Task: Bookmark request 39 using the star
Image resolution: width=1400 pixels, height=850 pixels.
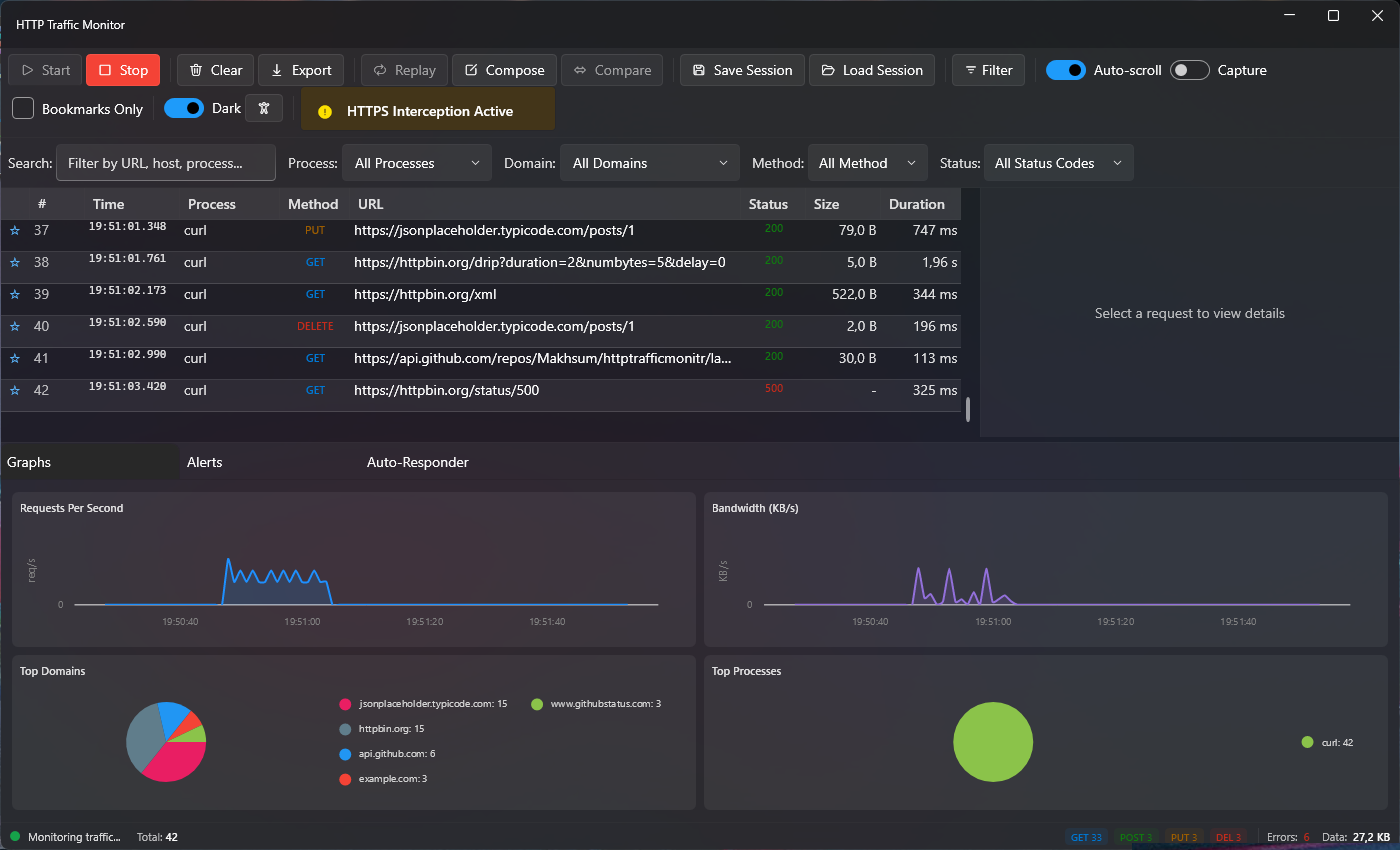Action: pos(15,295)
